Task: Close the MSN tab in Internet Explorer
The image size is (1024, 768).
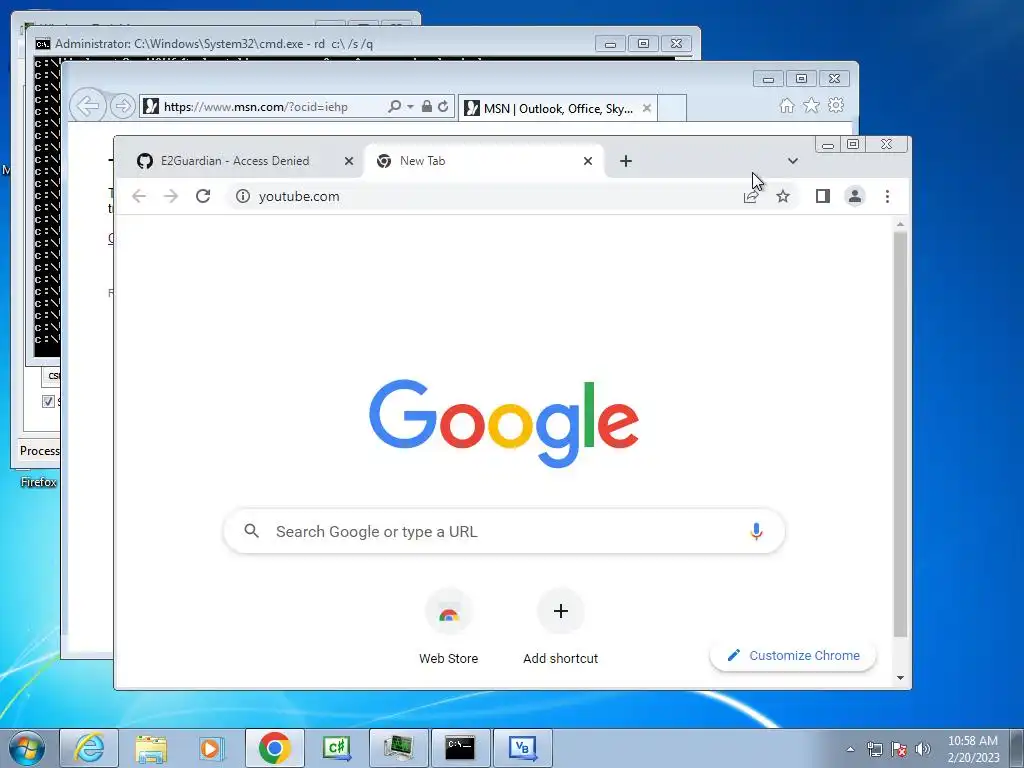Action: pos(647,108)
